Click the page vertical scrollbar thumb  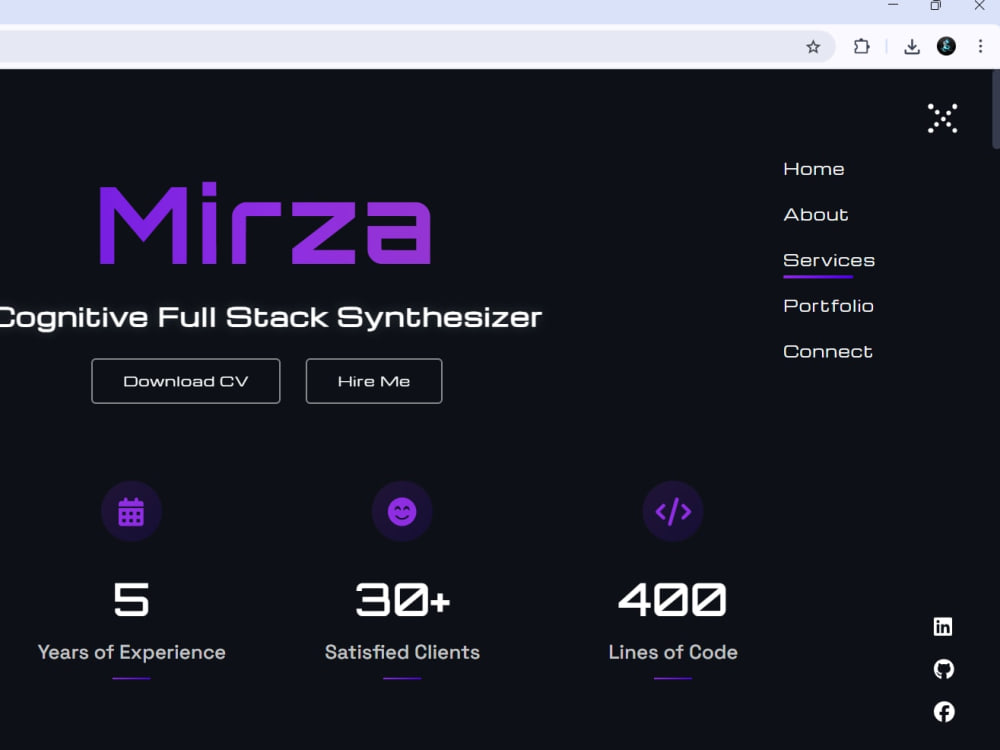[x=996, y=110]
